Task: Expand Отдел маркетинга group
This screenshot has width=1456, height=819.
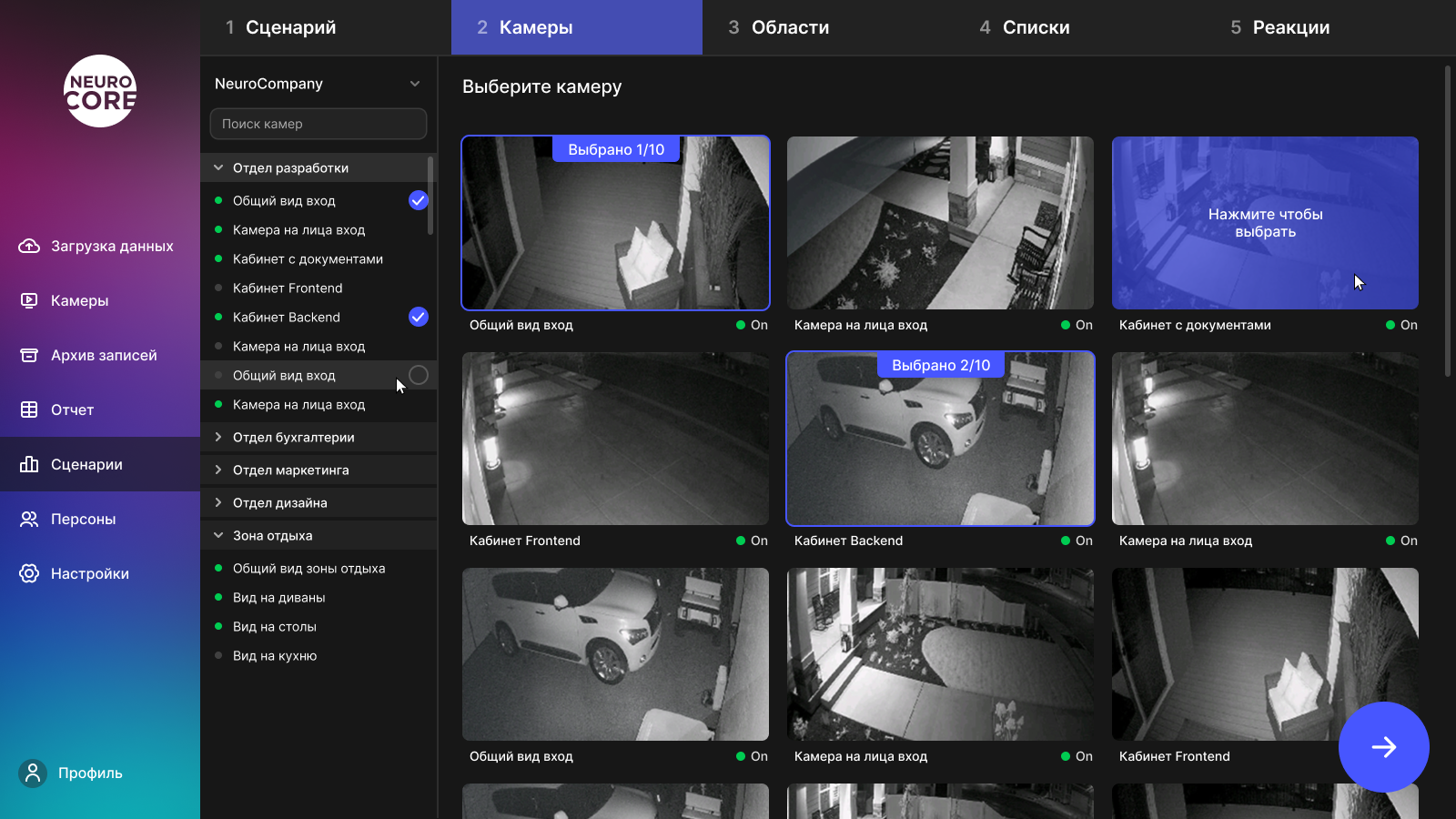Action: [318, 470]
